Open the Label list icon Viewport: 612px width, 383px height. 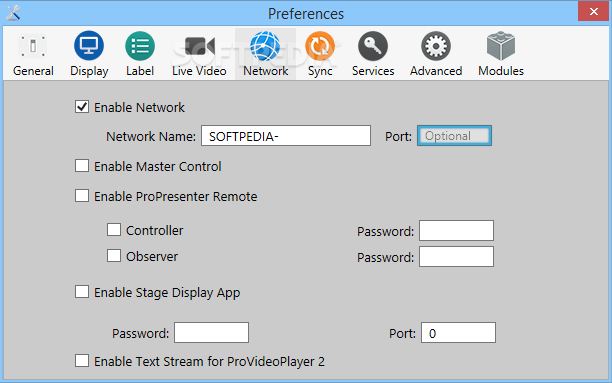pos(140,46)
